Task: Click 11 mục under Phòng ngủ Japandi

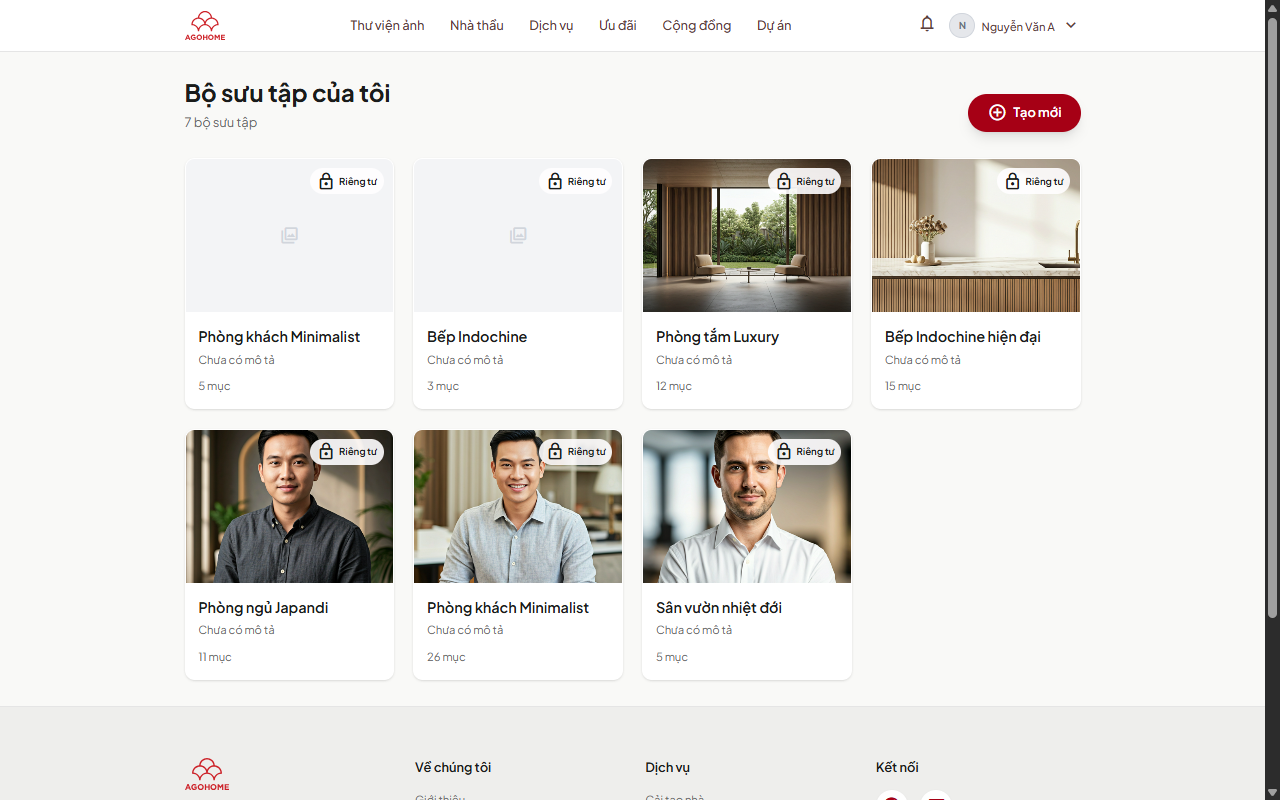Action: 215,657
